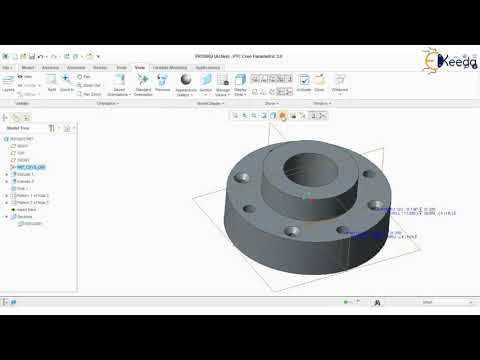This screenshot has width=480, height=360.
Task: Expand the Extrude 1 tree node
Action: [7, 174]
